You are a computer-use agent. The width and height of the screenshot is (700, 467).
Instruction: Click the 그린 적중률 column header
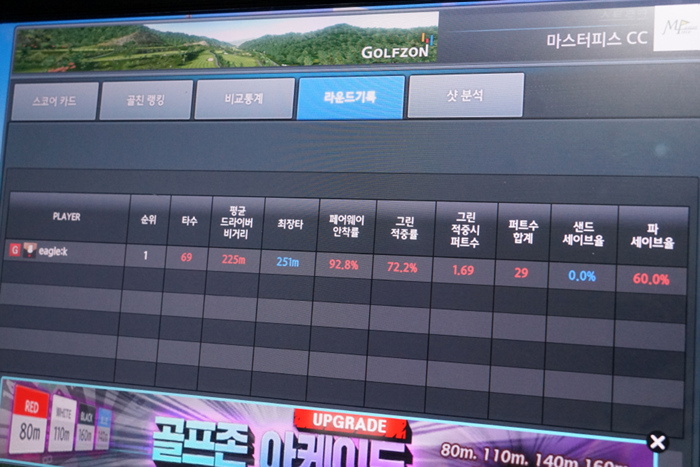tap(404, 228)
